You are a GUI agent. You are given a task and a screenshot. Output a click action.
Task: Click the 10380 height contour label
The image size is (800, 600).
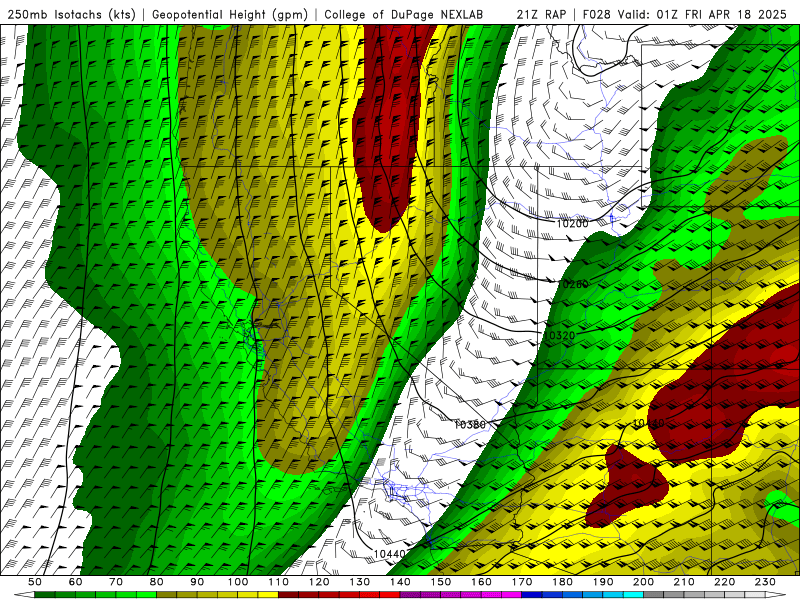pyautogui.click(x=470, y=424)
